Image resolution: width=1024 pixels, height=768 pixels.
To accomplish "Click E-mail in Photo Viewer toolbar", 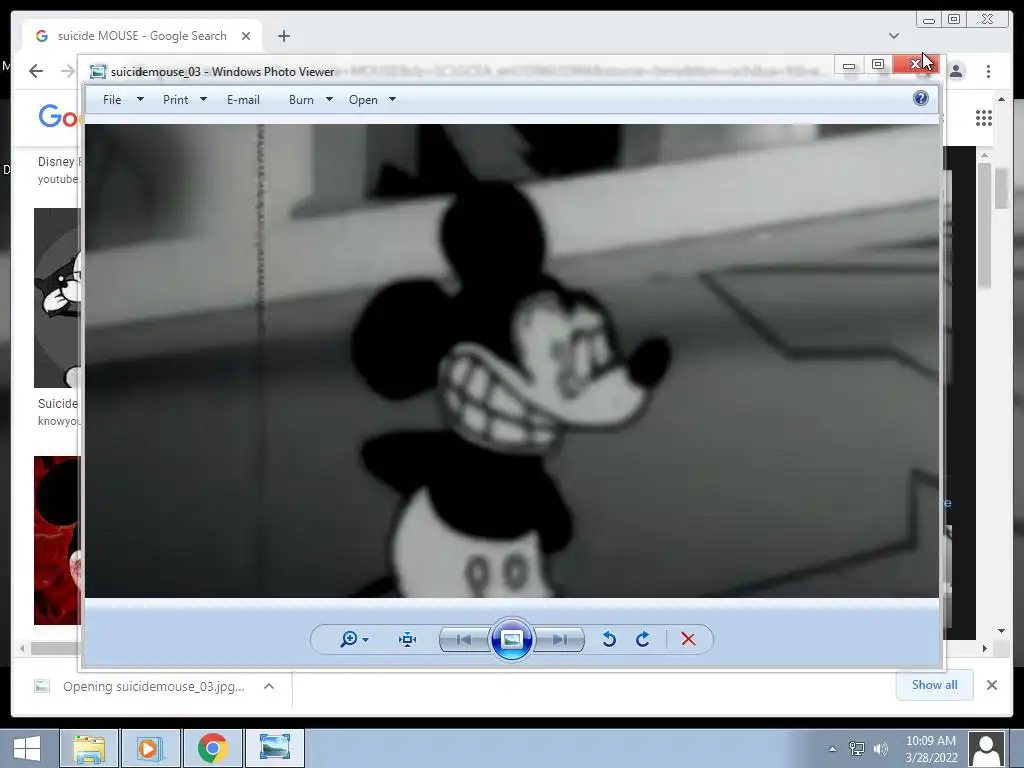I will point(243,100).
